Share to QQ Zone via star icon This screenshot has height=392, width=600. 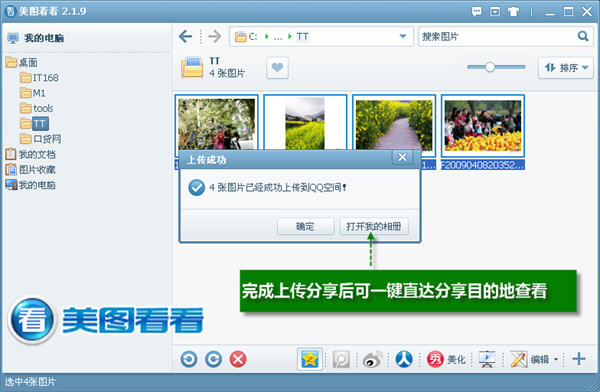coord(310,359)
